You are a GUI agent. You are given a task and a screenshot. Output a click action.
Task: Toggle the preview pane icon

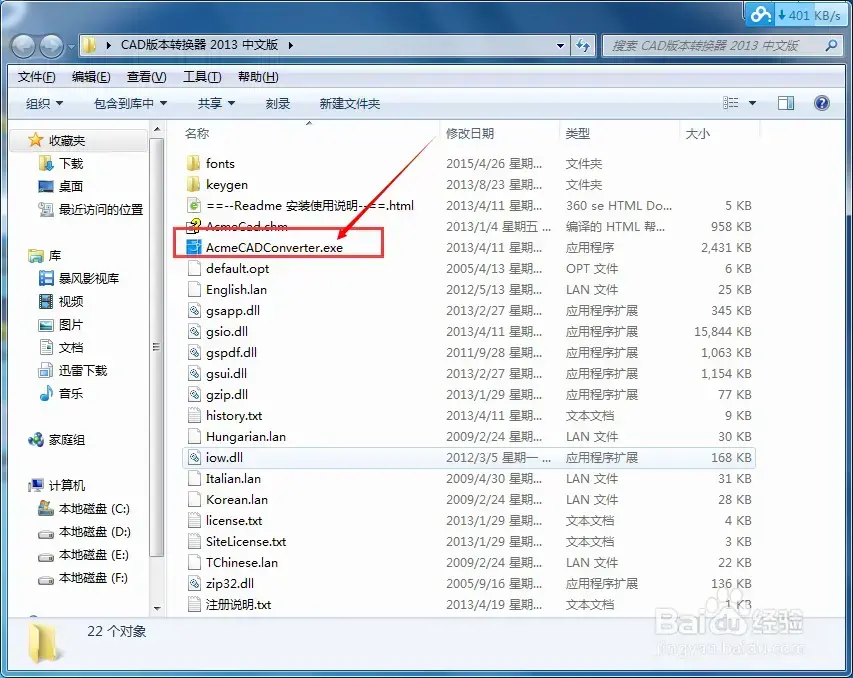coord(786,103)
